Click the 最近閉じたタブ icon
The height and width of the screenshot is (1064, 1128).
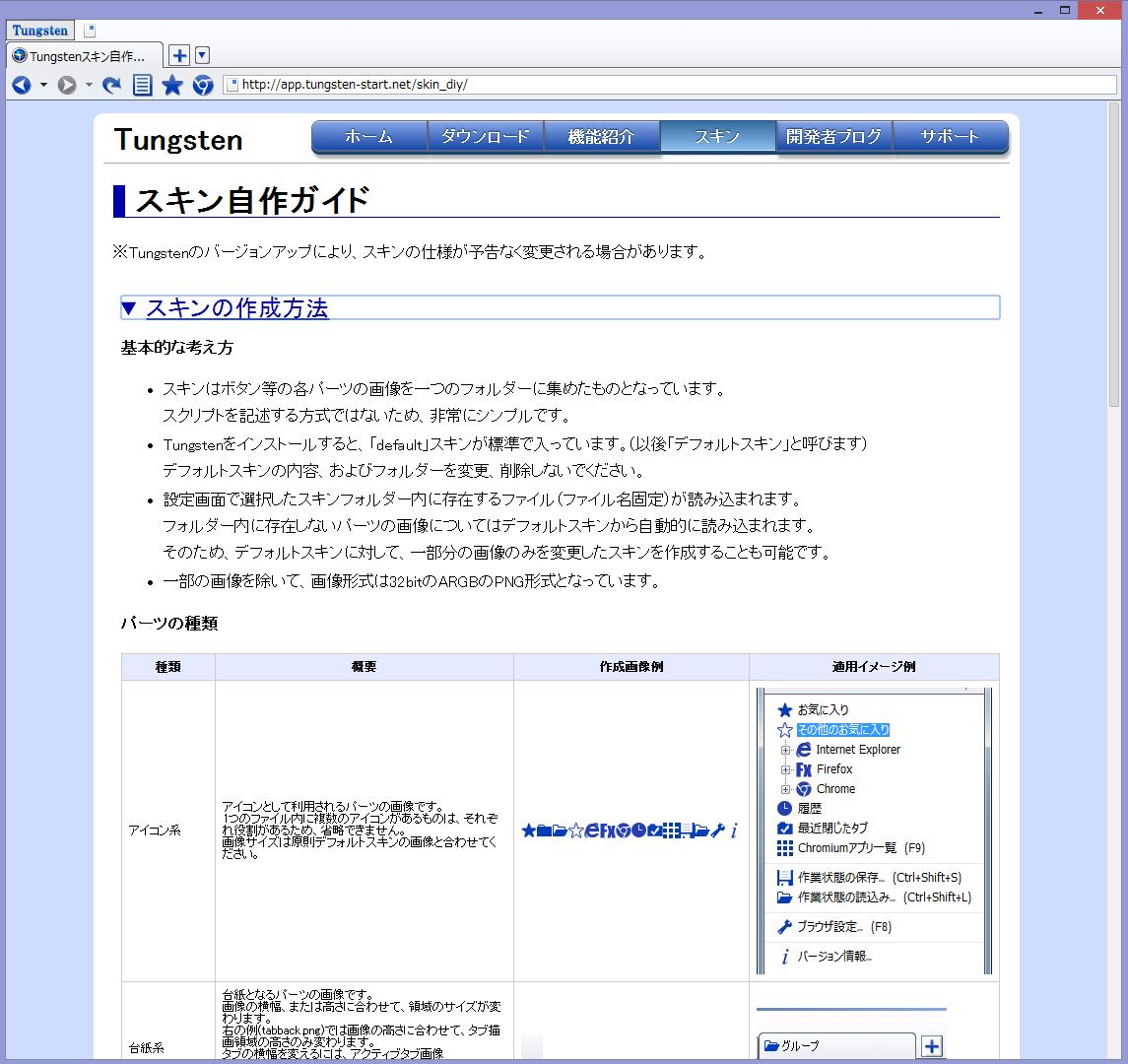[x=785, y=828]
